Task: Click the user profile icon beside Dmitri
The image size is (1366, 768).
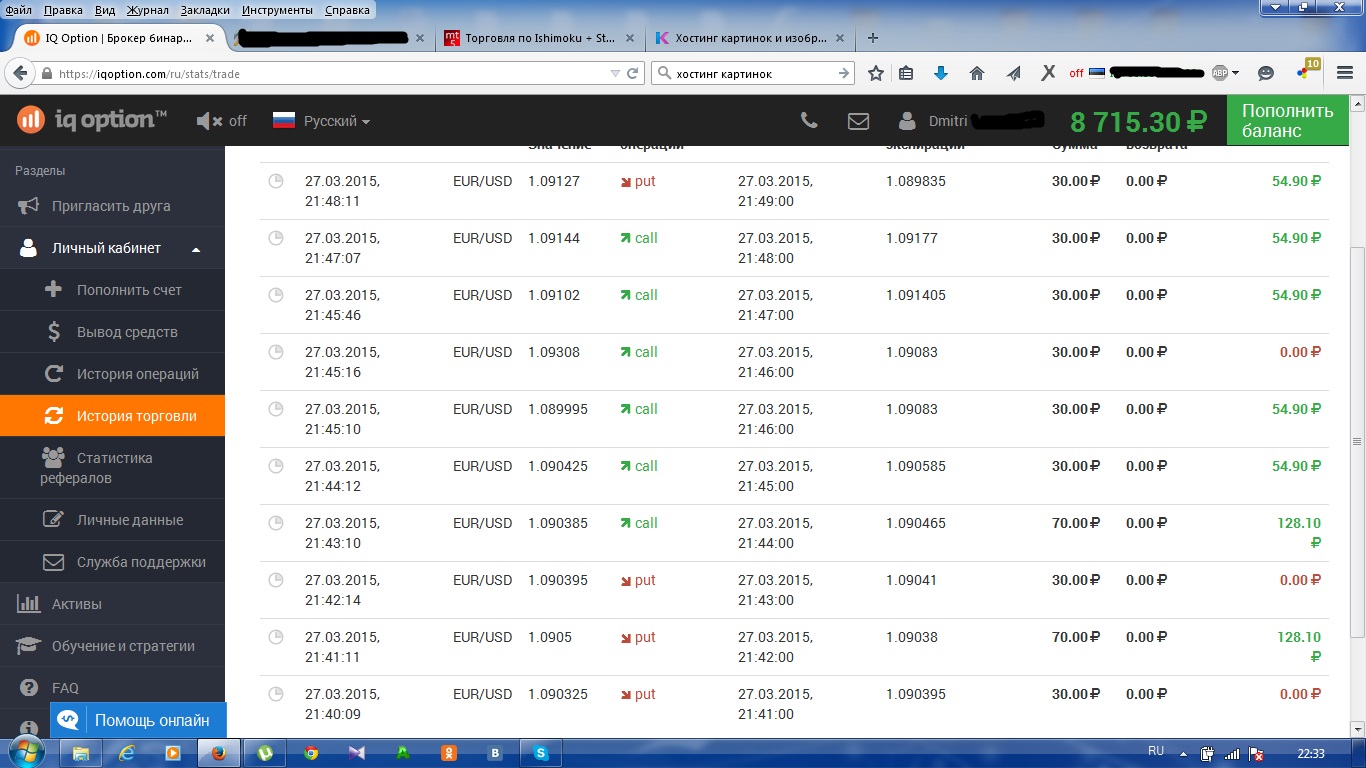Action: (x=907, y=121)
